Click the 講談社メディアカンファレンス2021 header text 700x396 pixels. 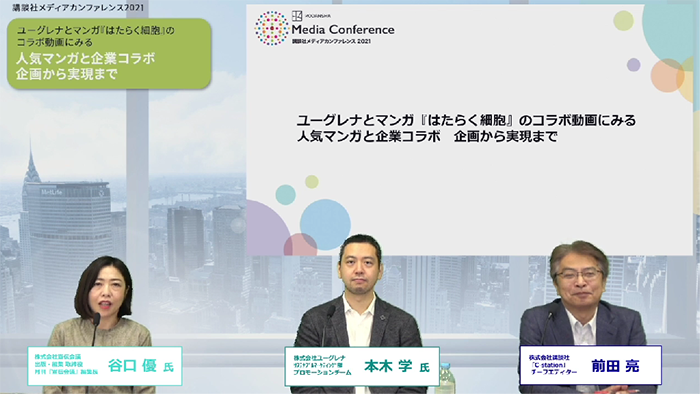[x=79, y=8]
